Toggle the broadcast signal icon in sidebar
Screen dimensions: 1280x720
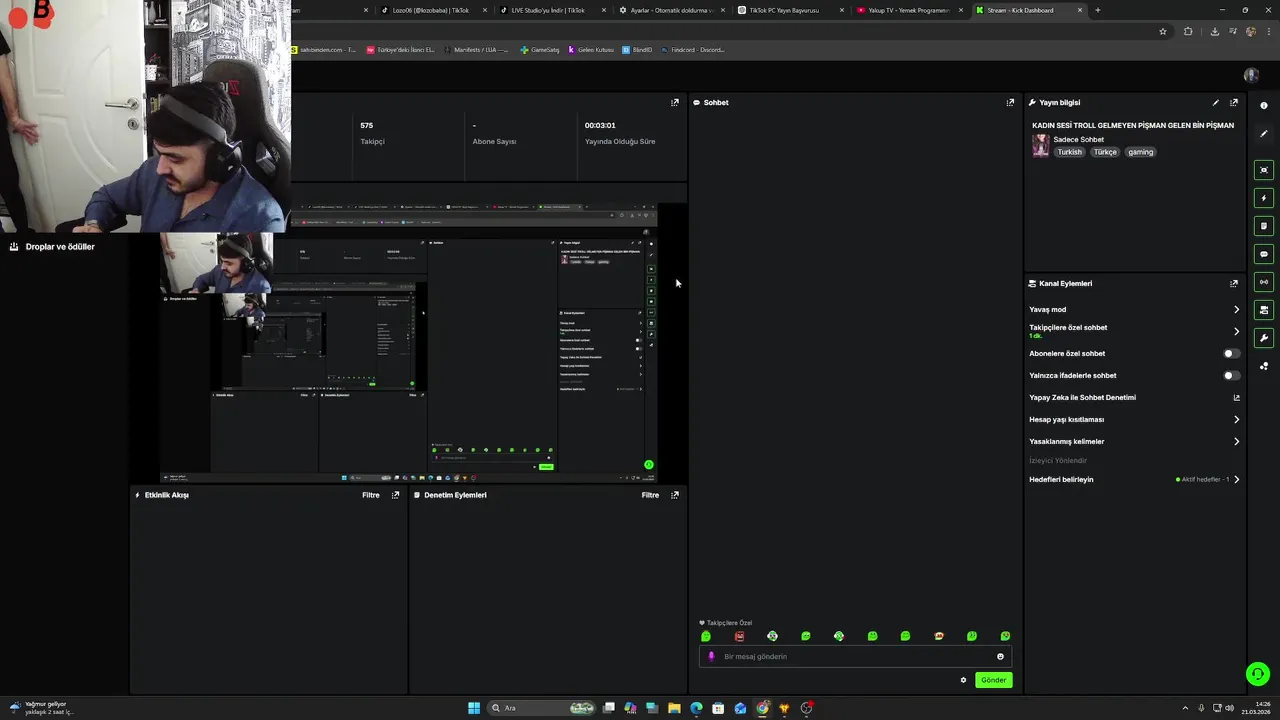(x=1264, y=282)
